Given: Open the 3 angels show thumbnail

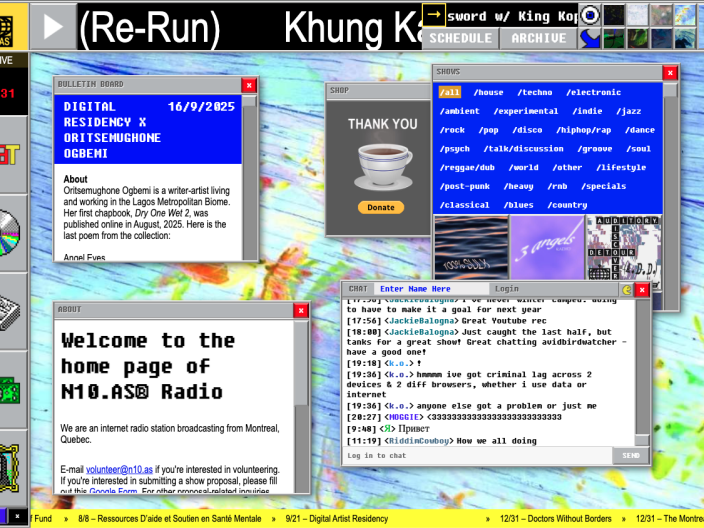Looking at the screenshot, I should 546,248.
